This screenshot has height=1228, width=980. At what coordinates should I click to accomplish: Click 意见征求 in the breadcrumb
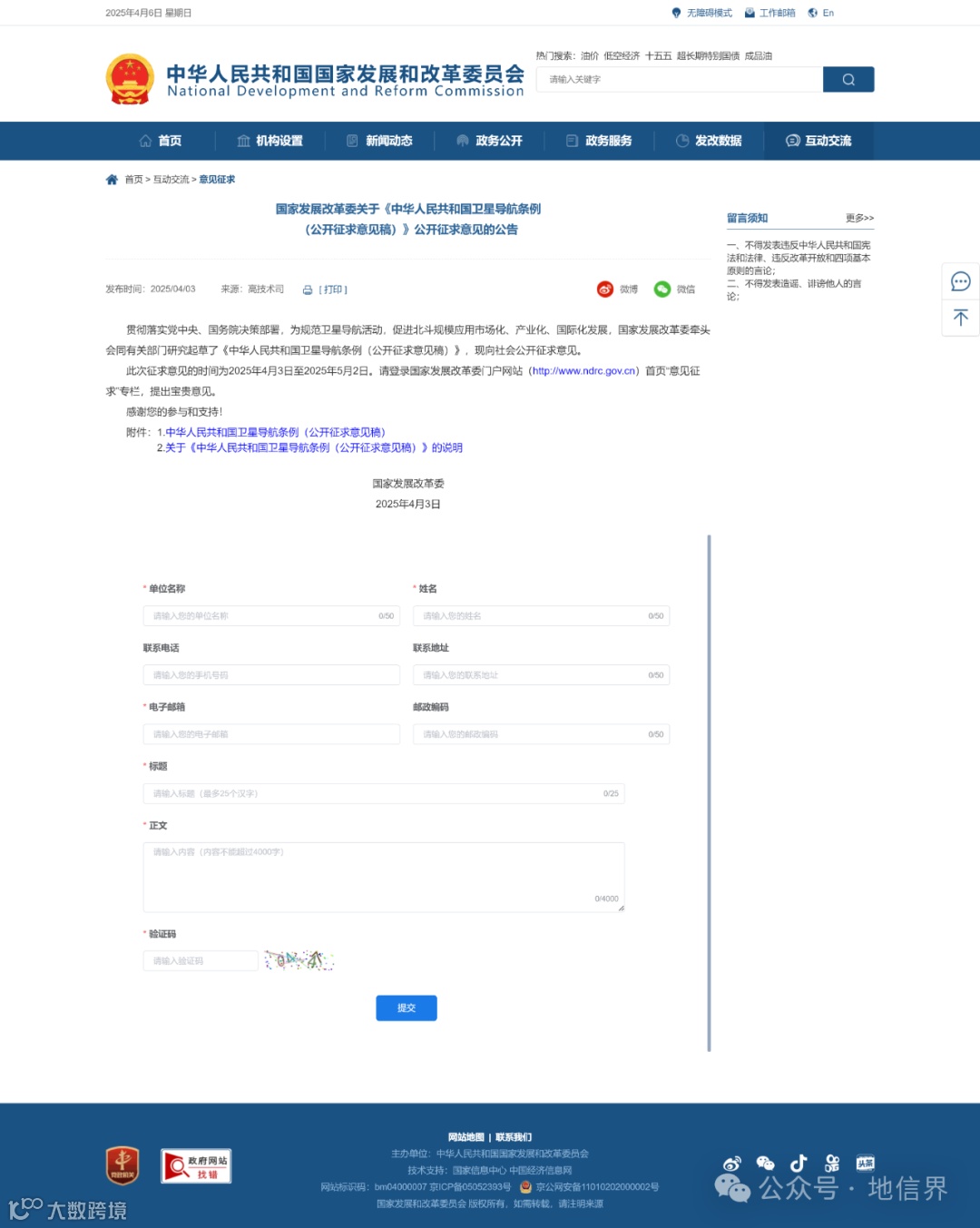(217, 180)
